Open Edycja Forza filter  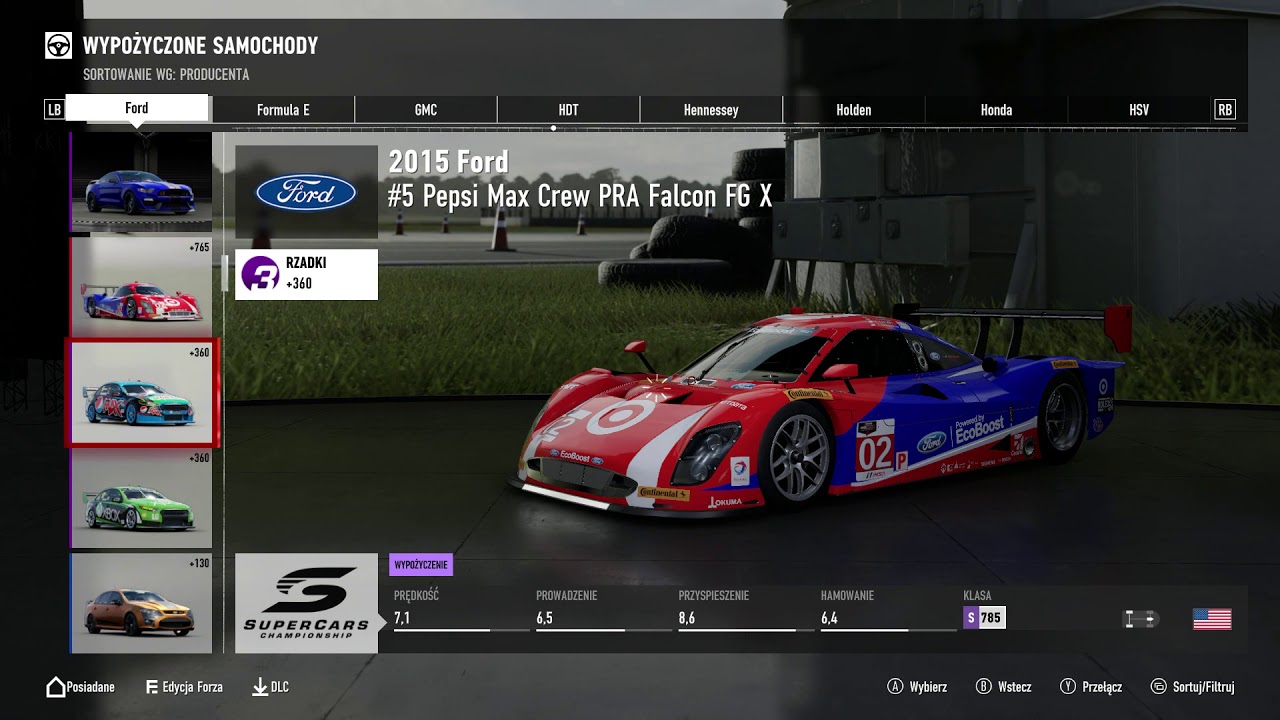point(192,687)
